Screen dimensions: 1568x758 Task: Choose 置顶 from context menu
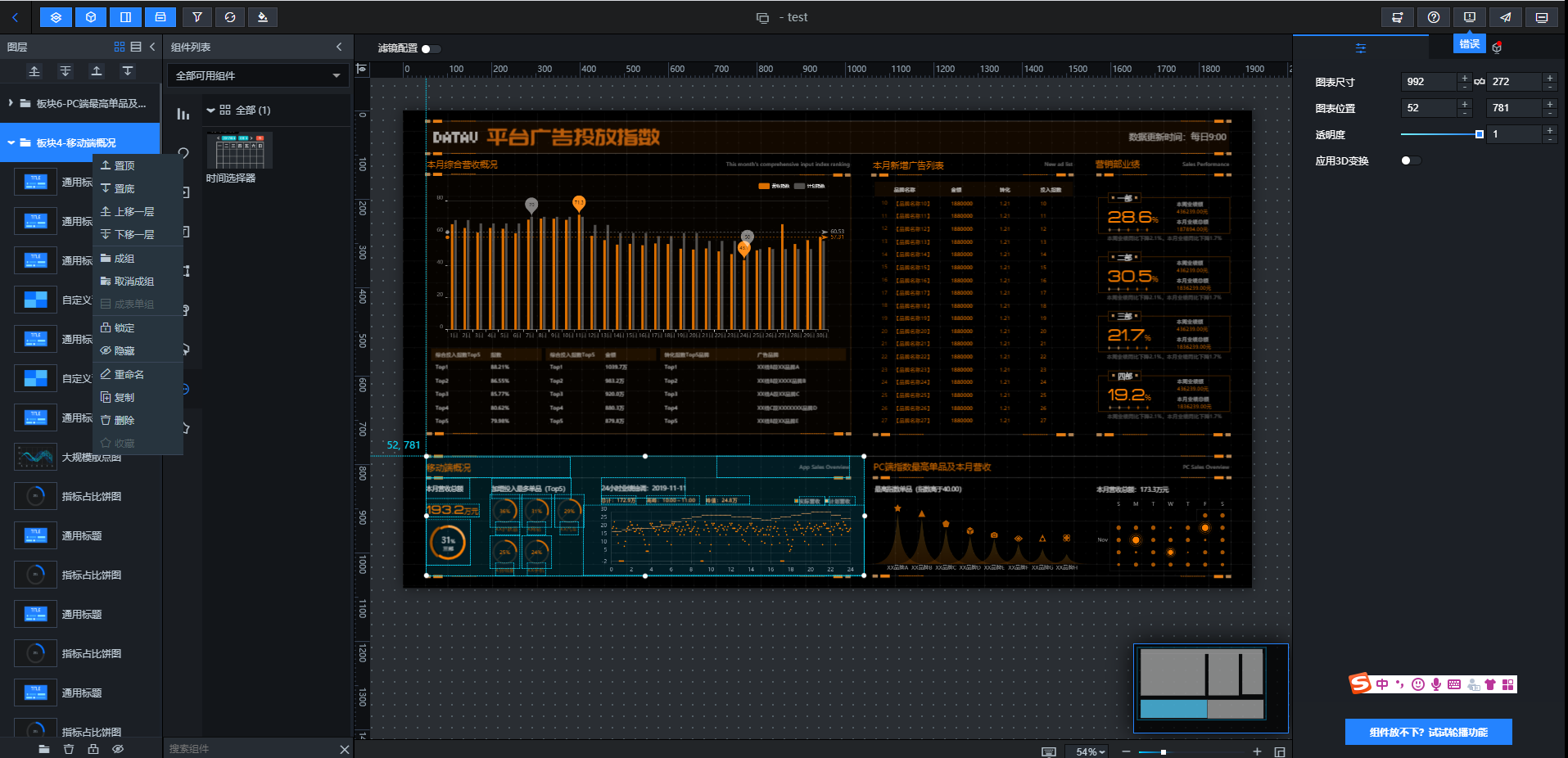(138, 165)
